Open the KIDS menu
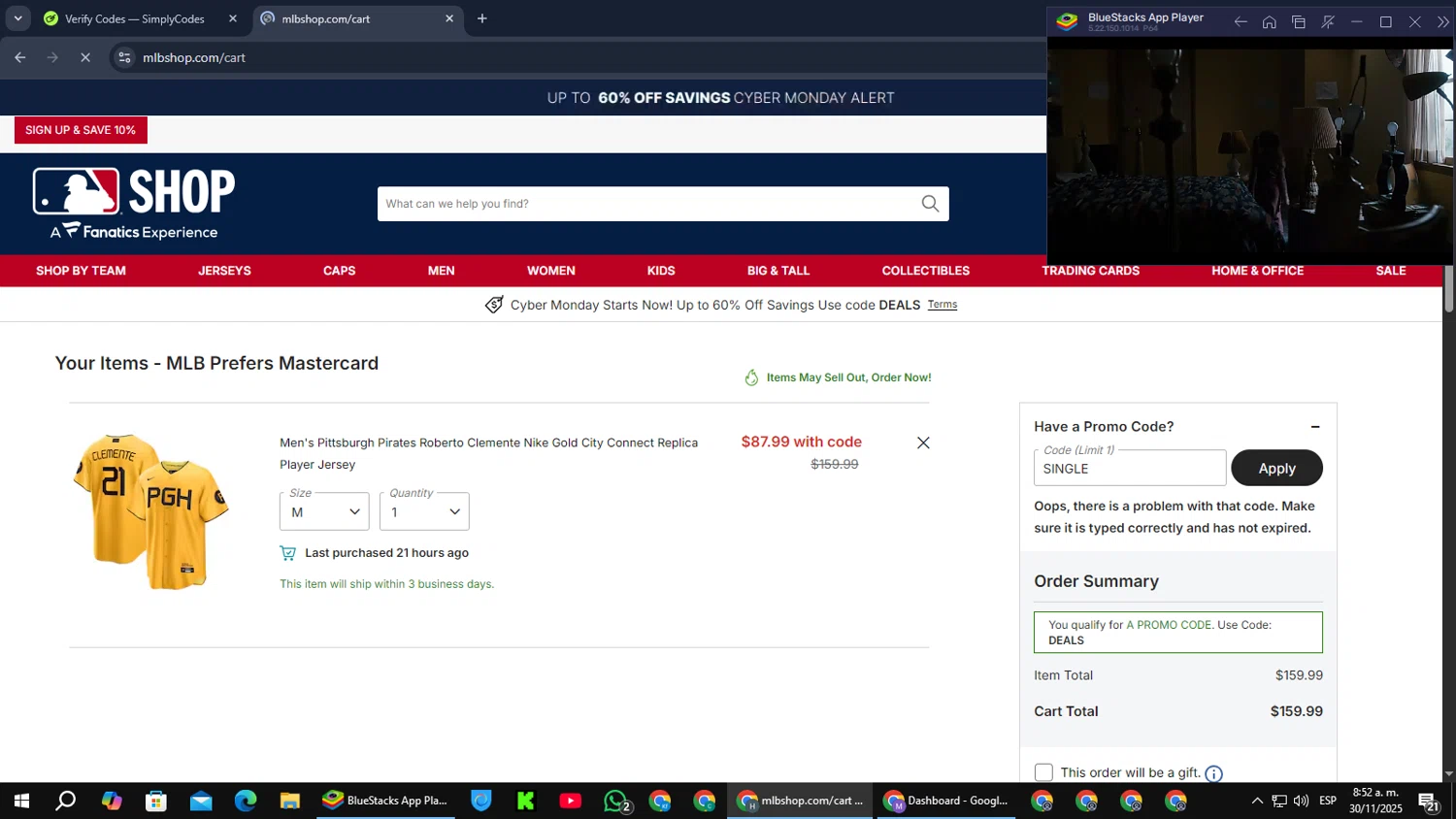 pos(661,271)
